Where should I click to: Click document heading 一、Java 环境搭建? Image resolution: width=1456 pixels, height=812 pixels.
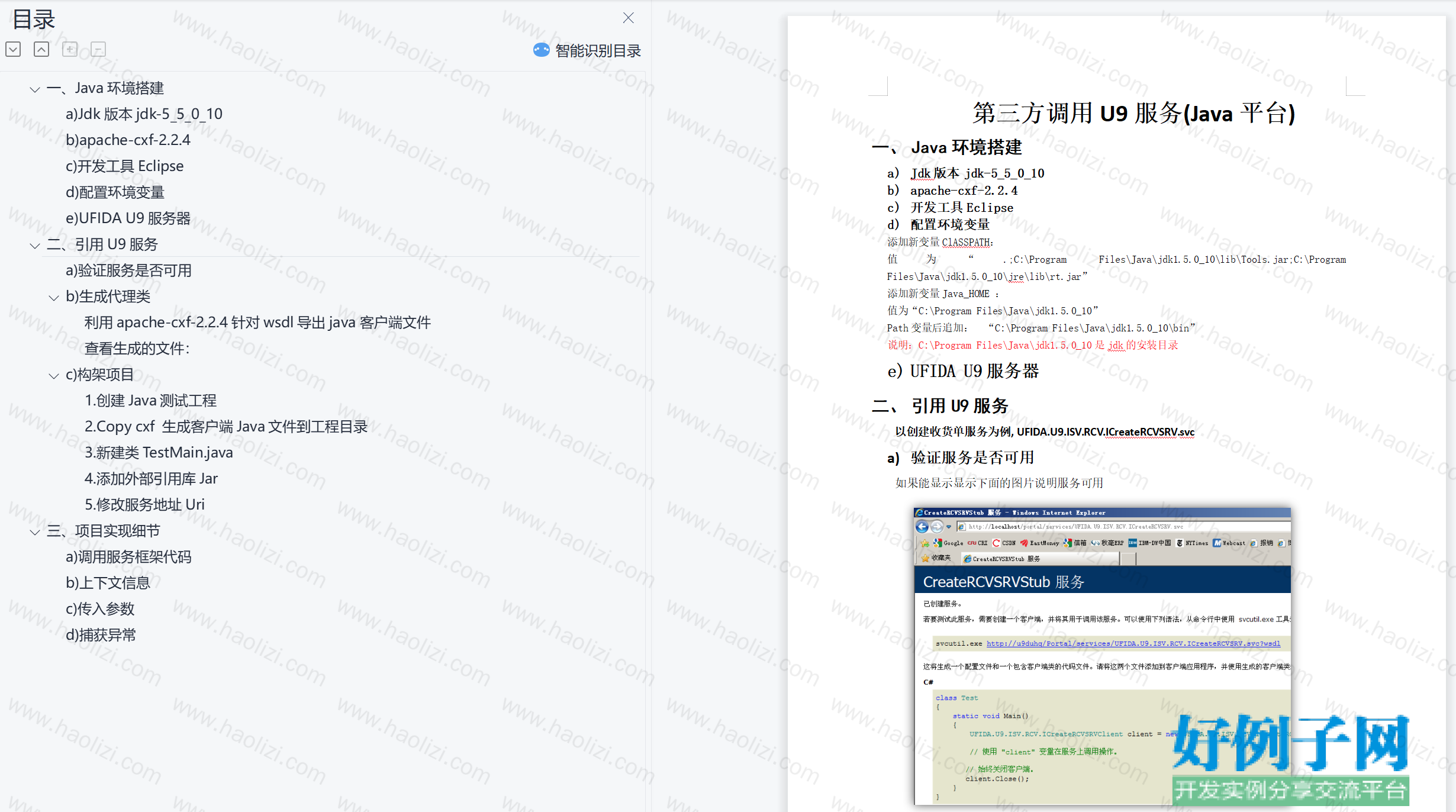[x=947, y=147]
